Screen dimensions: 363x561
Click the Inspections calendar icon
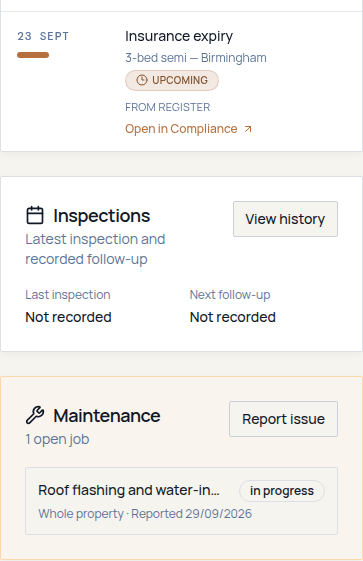point(35,215)
